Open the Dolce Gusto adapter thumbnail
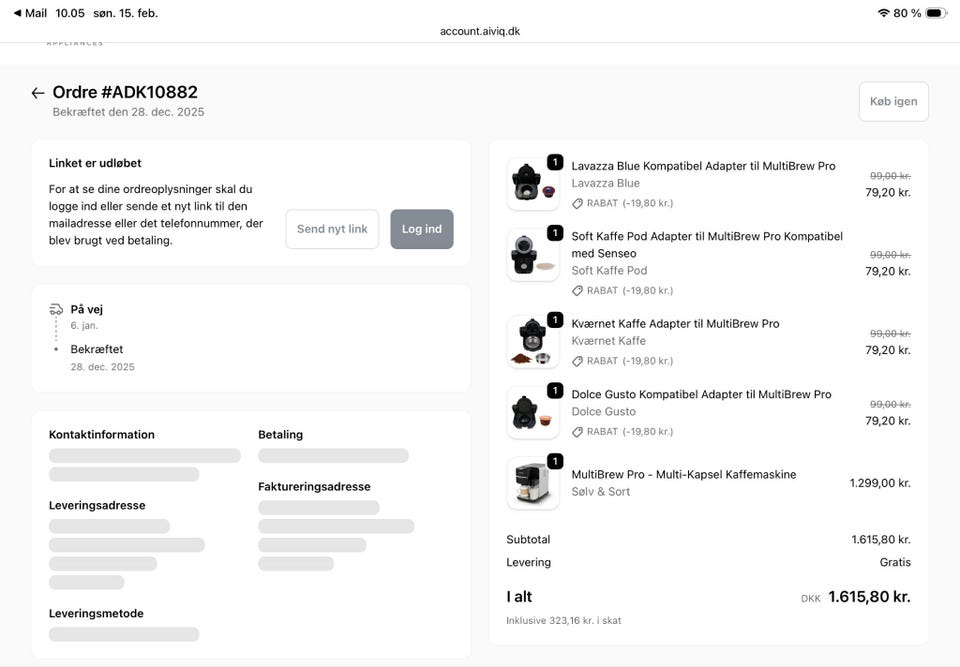 click(532, 412)
